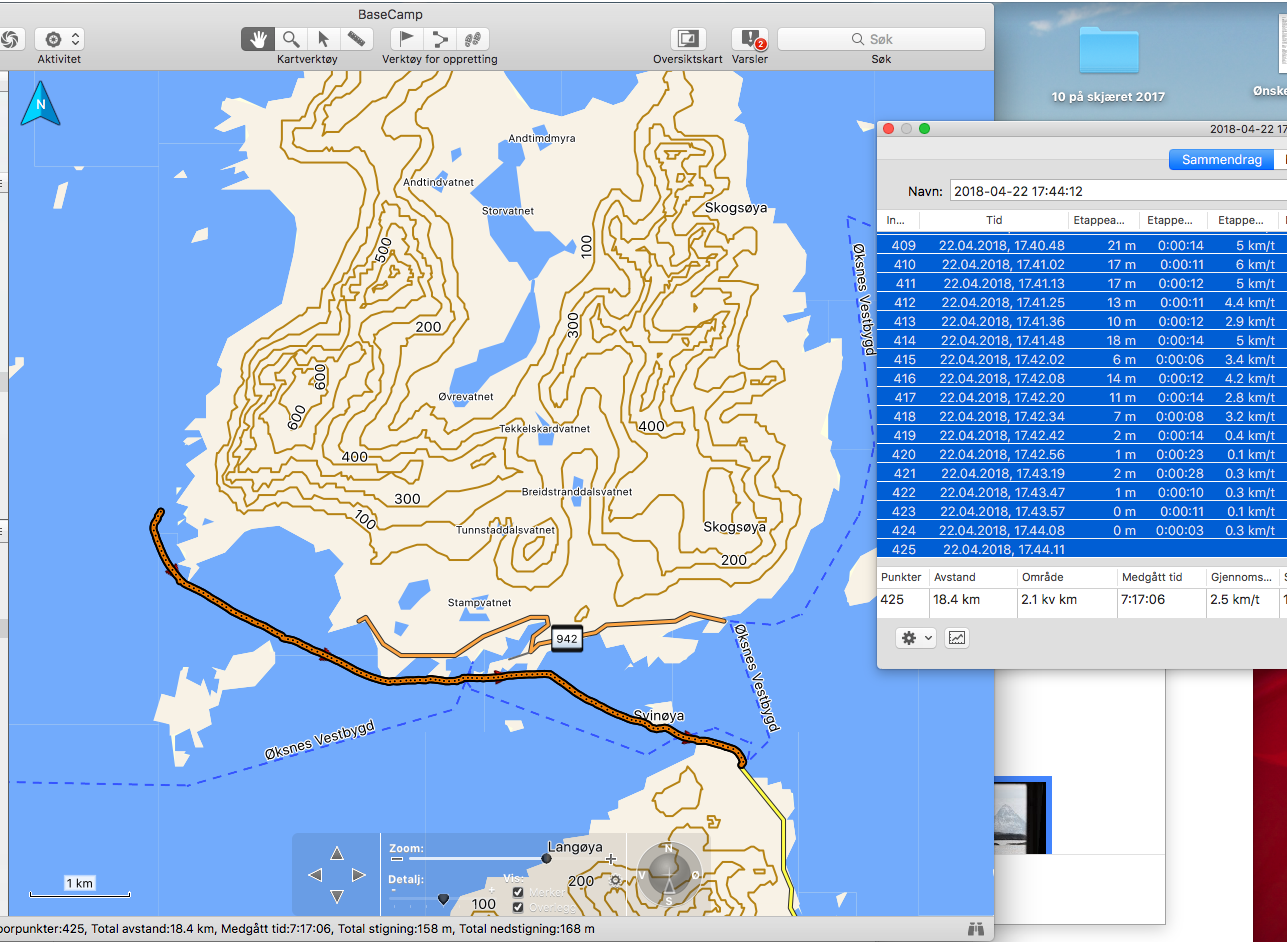Choose the New Route creation tool
The height and width of the screenshot is (942, 1287).
[439, 39]
